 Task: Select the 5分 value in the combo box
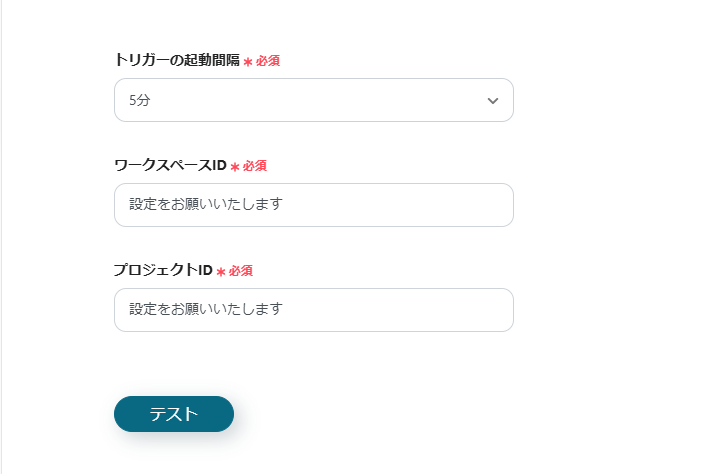coord(140,101)
